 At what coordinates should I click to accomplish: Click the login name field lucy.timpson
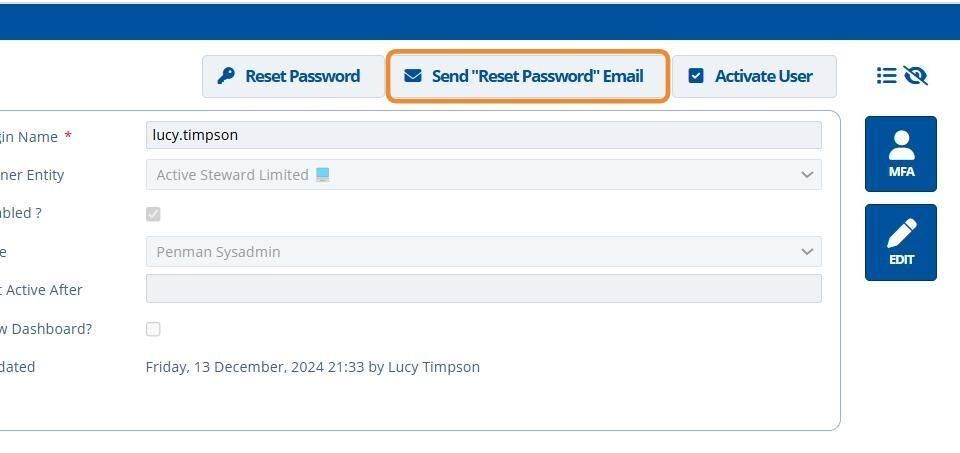click(x=484, y=135)
